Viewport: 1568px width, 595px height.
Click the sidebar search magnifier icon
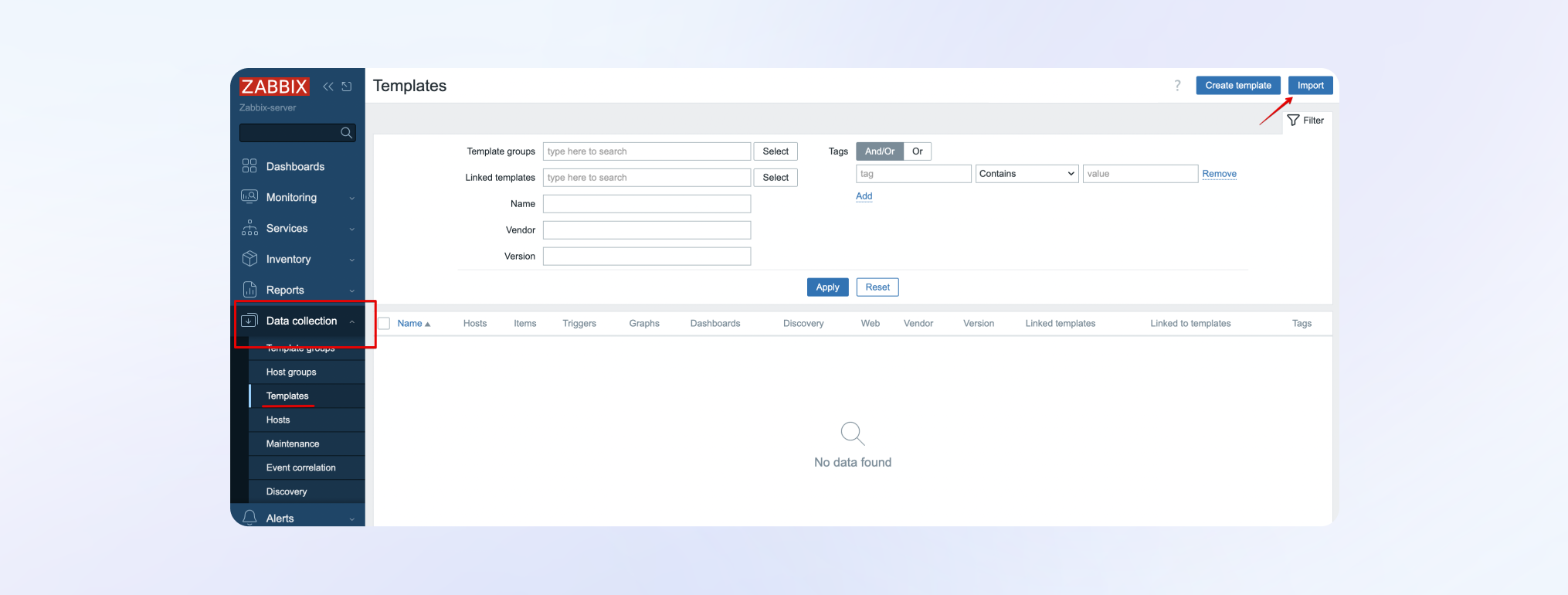(x=346, y=133)
